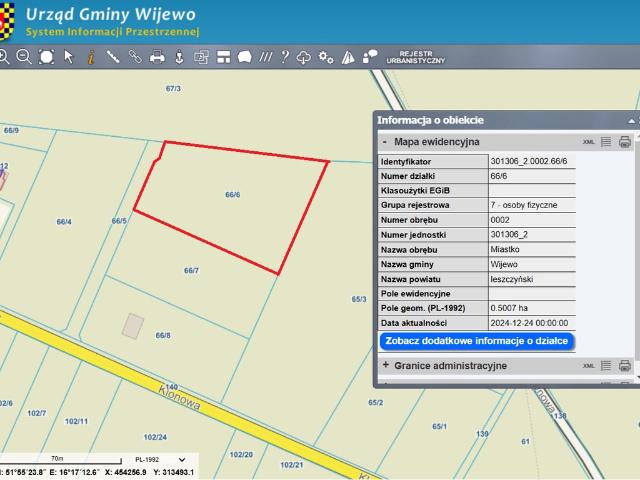Image resolution: width=640 pixels, height=480 pixels.
Task: Select the object information 'i' tool
Action: (x=91, y=57)
